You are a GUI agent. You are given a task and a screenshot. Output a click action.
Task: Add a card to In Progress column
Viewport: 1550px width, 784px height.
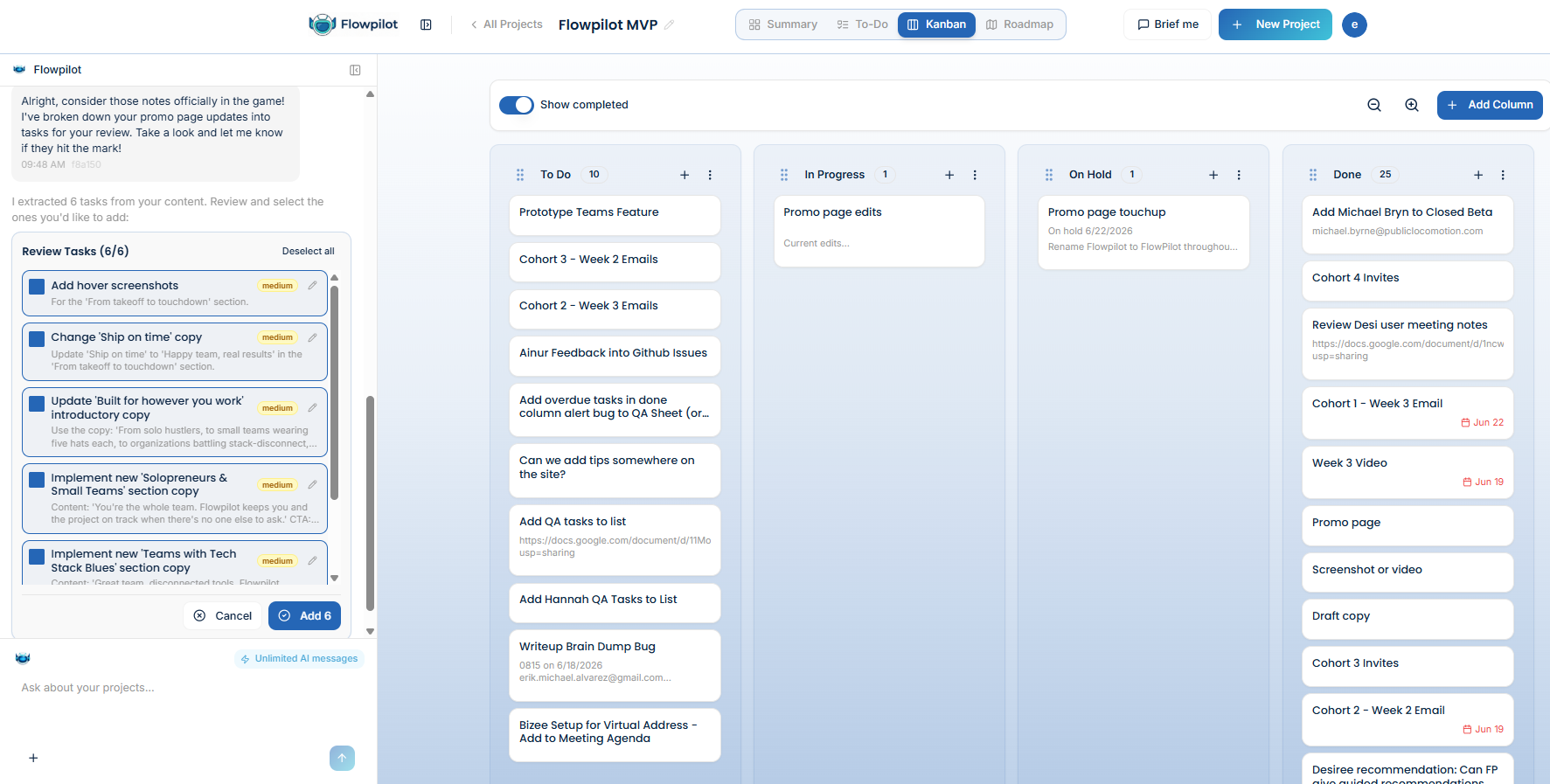(x=949, y=175)
